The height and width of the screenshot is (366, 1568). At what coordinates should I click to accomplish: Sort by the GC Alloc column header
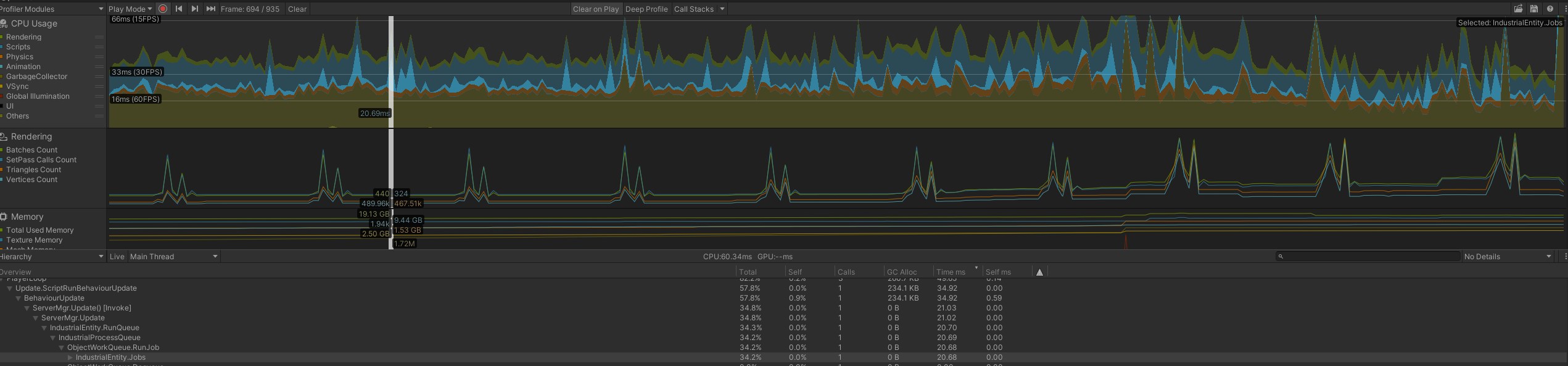coord(902,272)
